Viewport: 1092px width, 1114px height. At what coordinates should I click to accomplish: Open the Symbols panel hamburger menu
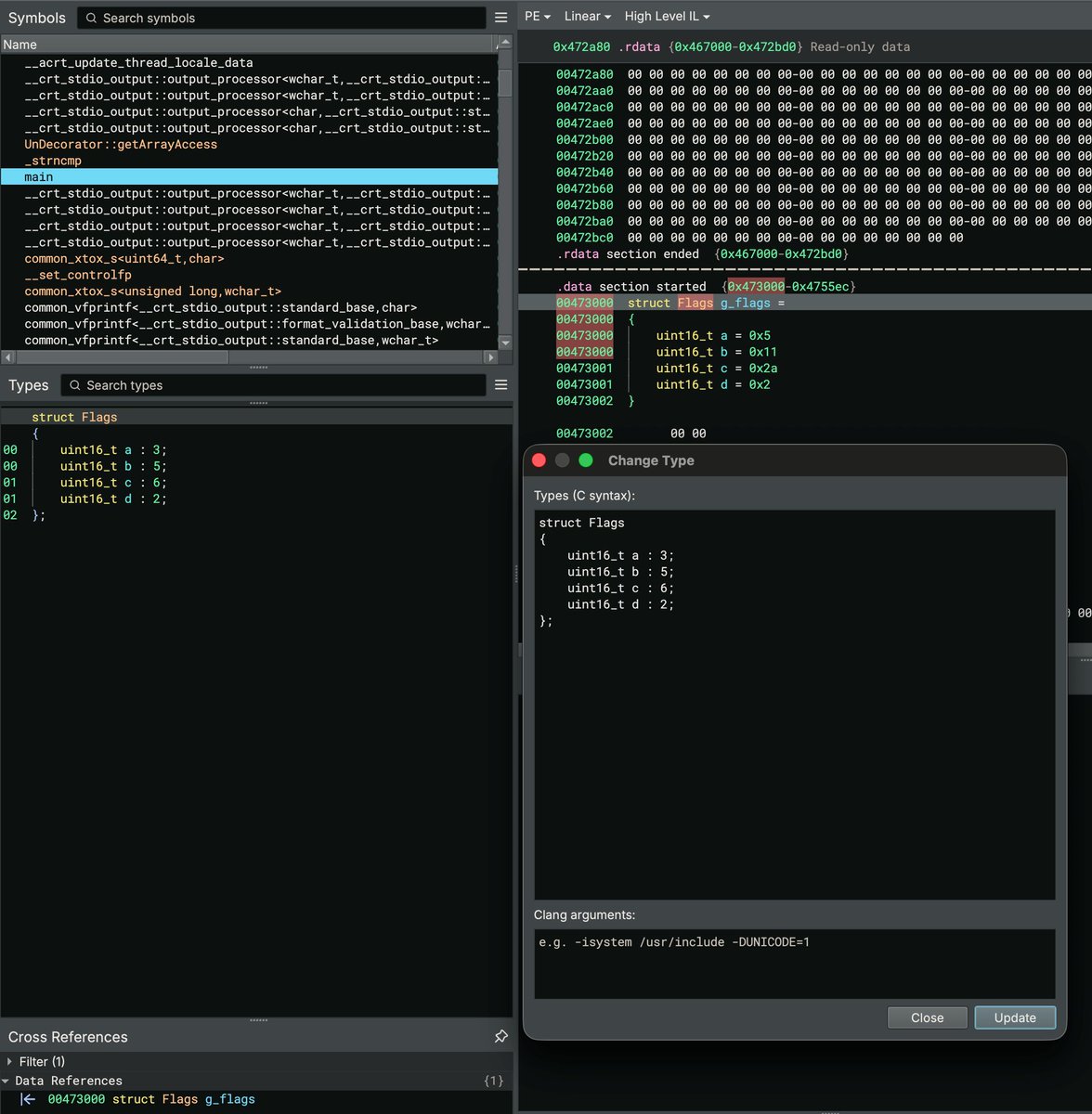tap(500, 17)
